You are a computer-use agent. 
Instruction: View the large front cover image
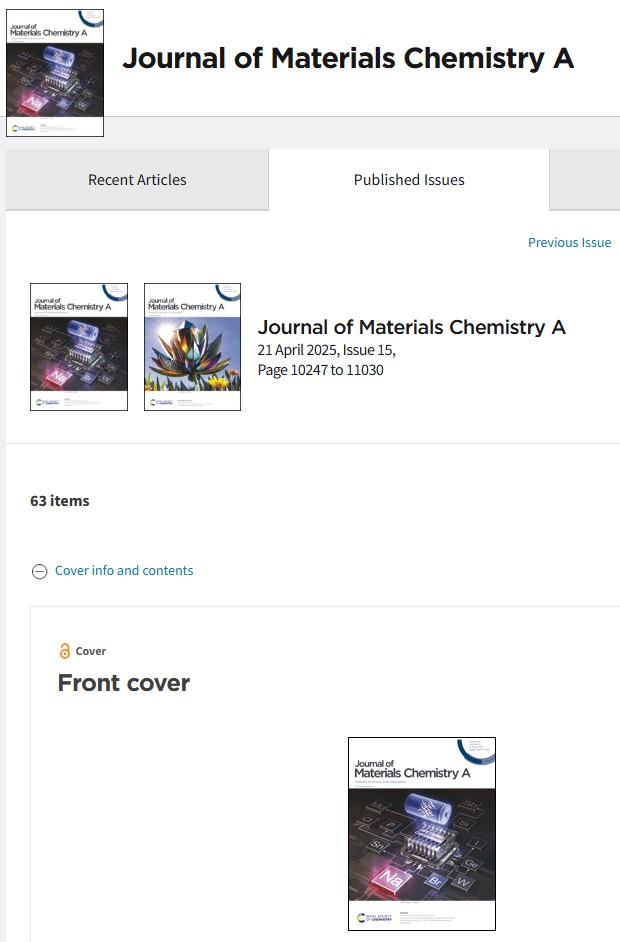[x=422, y=834]
